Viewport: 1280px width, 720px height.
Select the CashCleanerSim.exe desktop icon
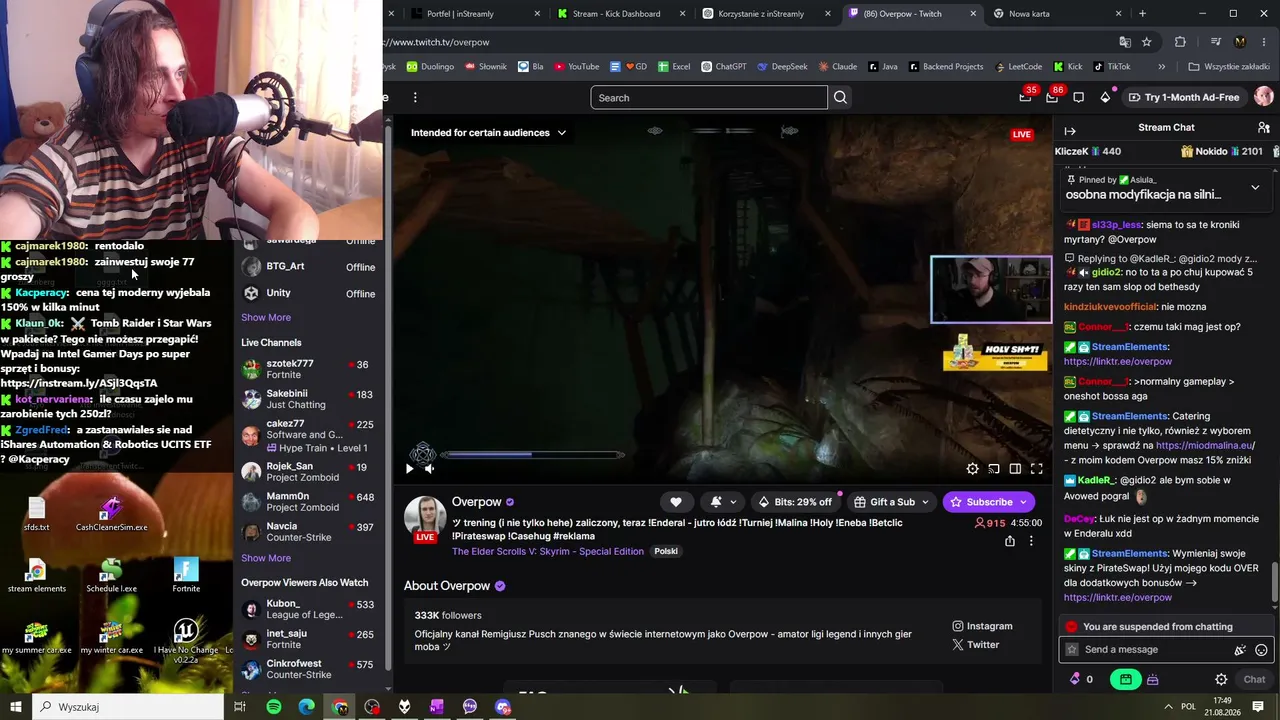pos(111,514)
